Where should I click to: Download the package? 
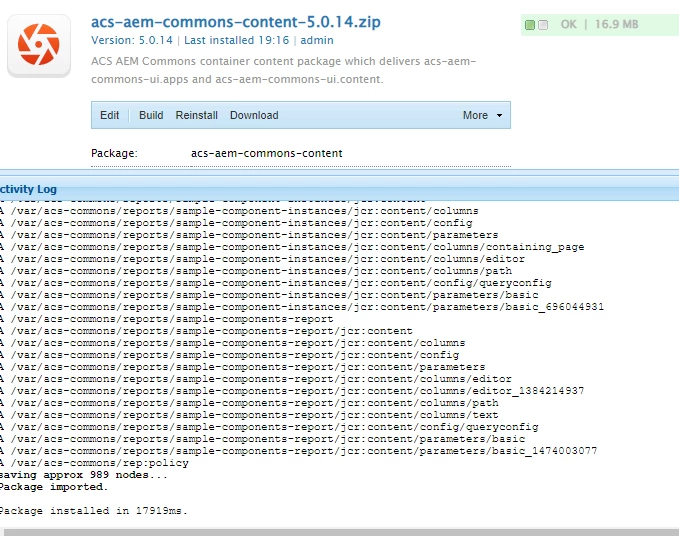(254, 115)
